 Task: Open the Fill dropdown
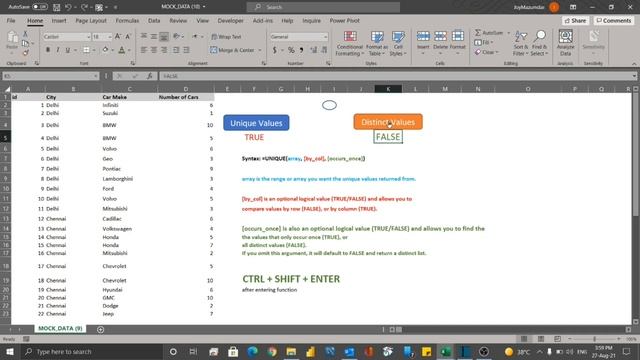(x=484, y=42)
